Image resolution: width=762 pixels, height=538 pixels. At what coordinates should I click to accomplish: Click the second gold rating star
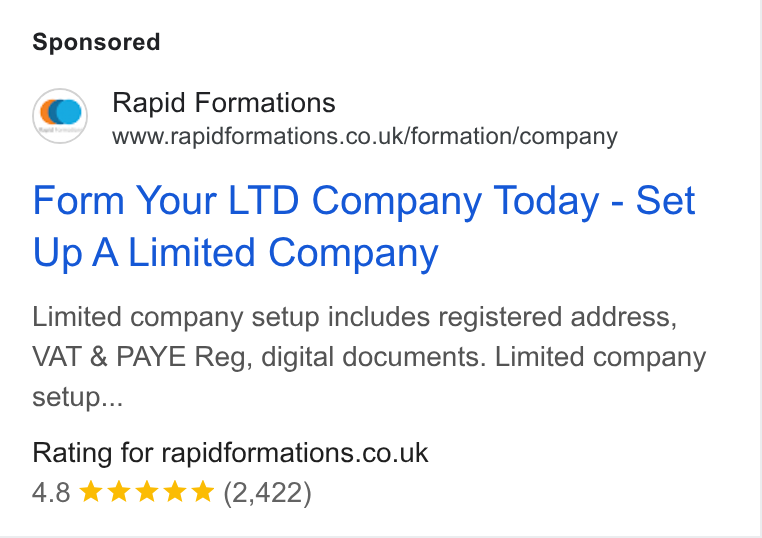tap(119, 491)
